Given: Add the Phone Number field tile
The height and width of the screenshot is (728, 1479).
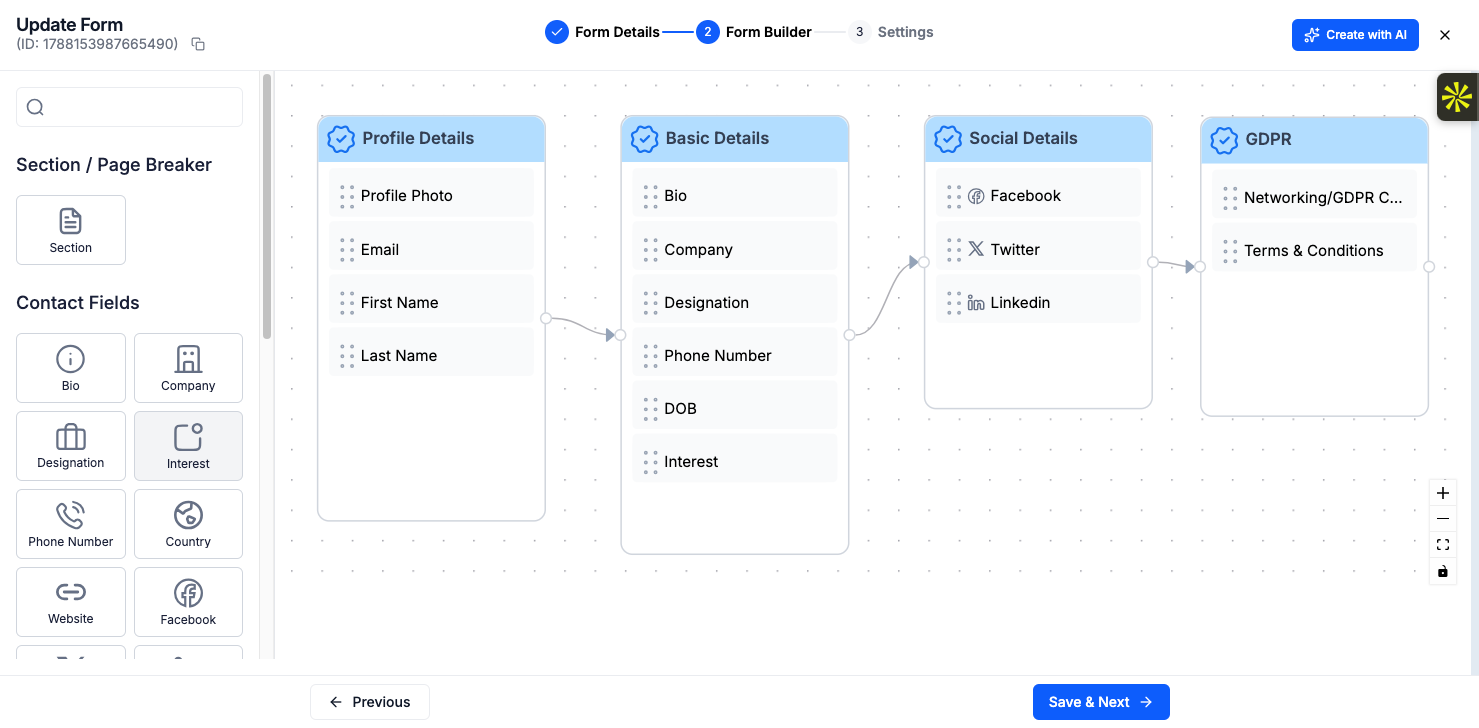Looking at the screenshot, I should coord(71,524).
